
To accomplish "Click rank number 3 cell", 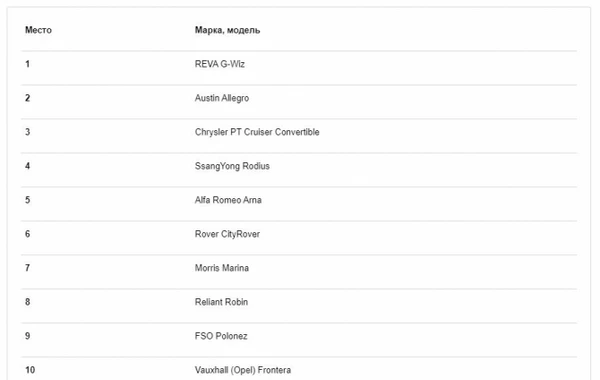I will click(28, 132).
